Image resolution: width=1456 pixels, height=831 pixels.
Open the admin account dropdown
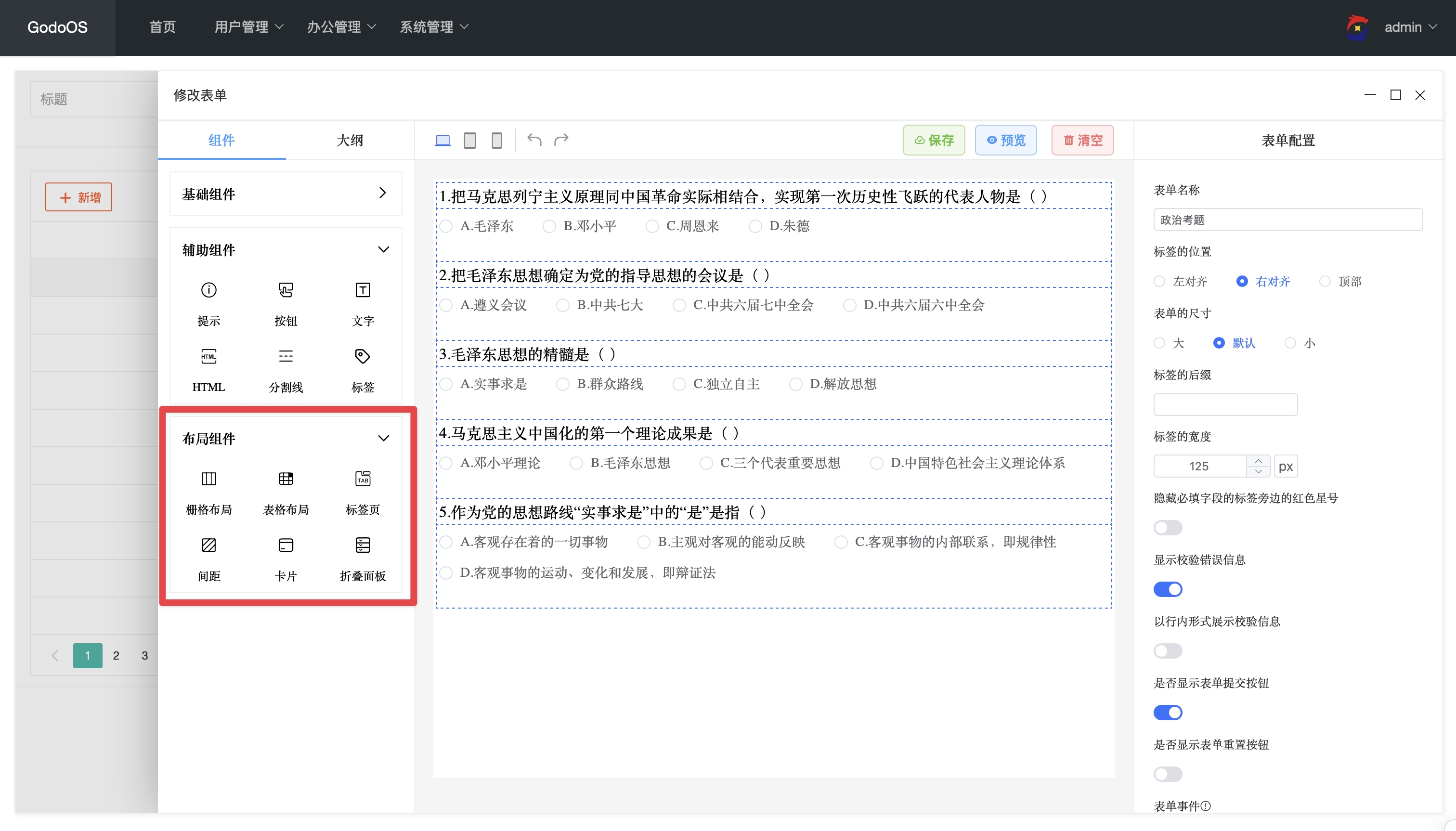click(1411, 27)
